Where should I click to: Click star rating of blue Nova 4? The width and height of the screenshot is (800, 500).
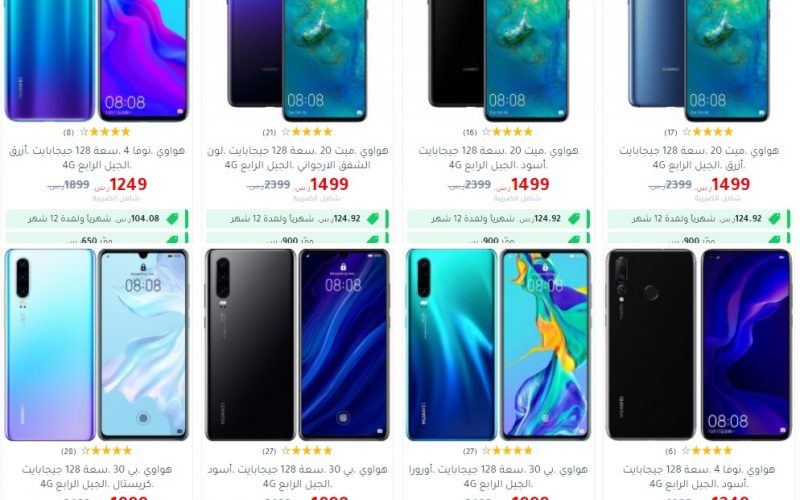pos(105,132)
